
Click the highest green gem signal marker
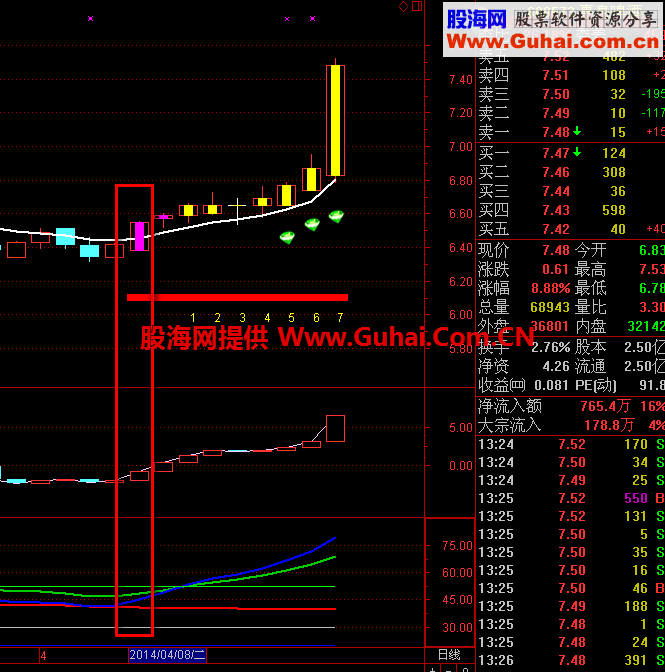click(336, 216)
